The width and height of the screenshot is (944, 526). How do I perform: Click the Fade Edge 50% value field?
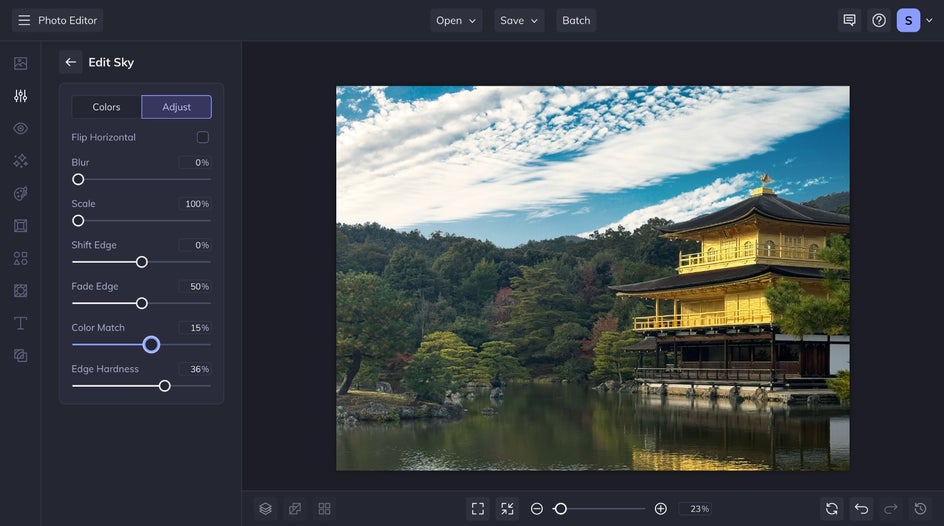pos(194,286)
